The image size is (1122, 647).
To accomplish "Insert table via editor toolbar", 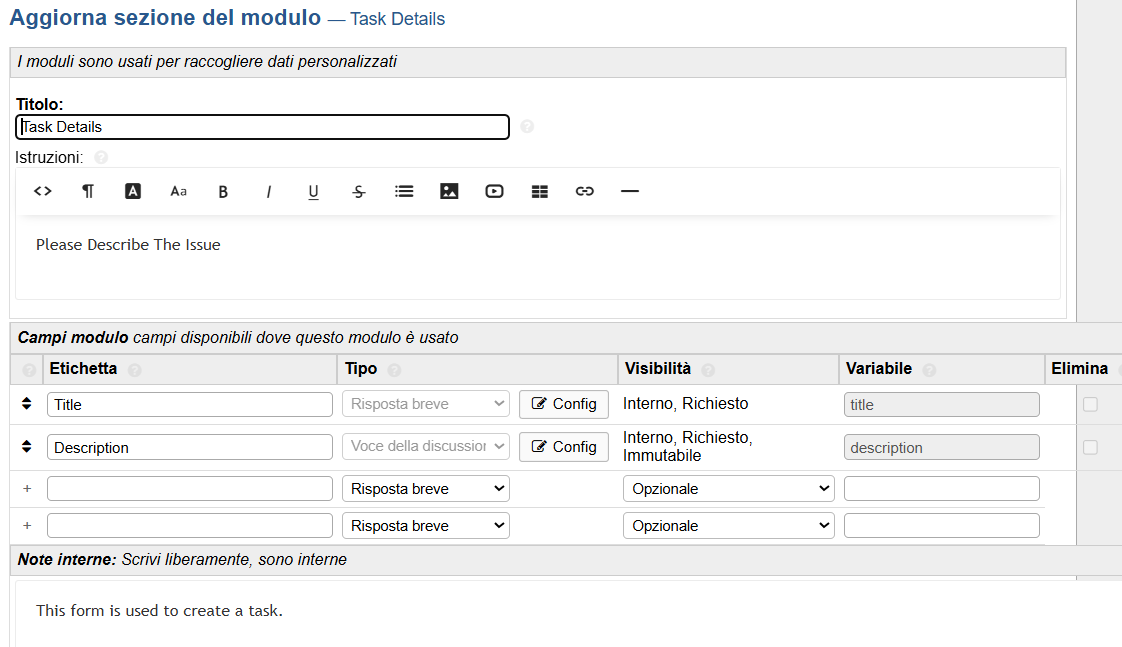I will pos(540,191).
